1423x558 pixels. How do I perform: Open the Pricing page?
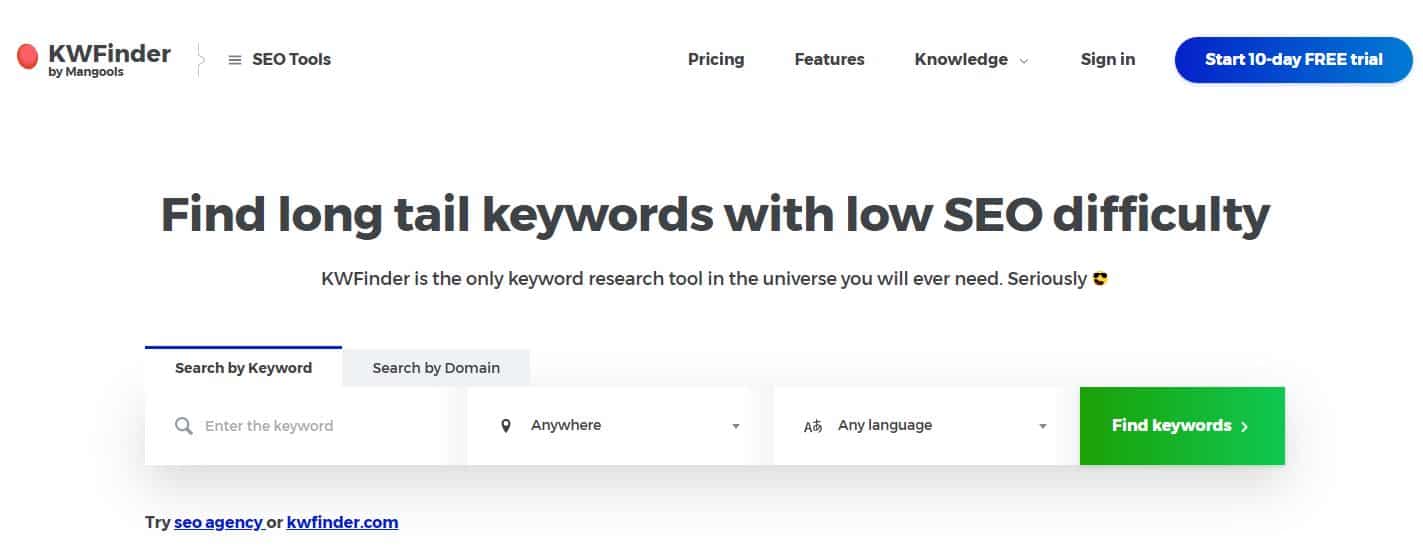tap(716, 59)
